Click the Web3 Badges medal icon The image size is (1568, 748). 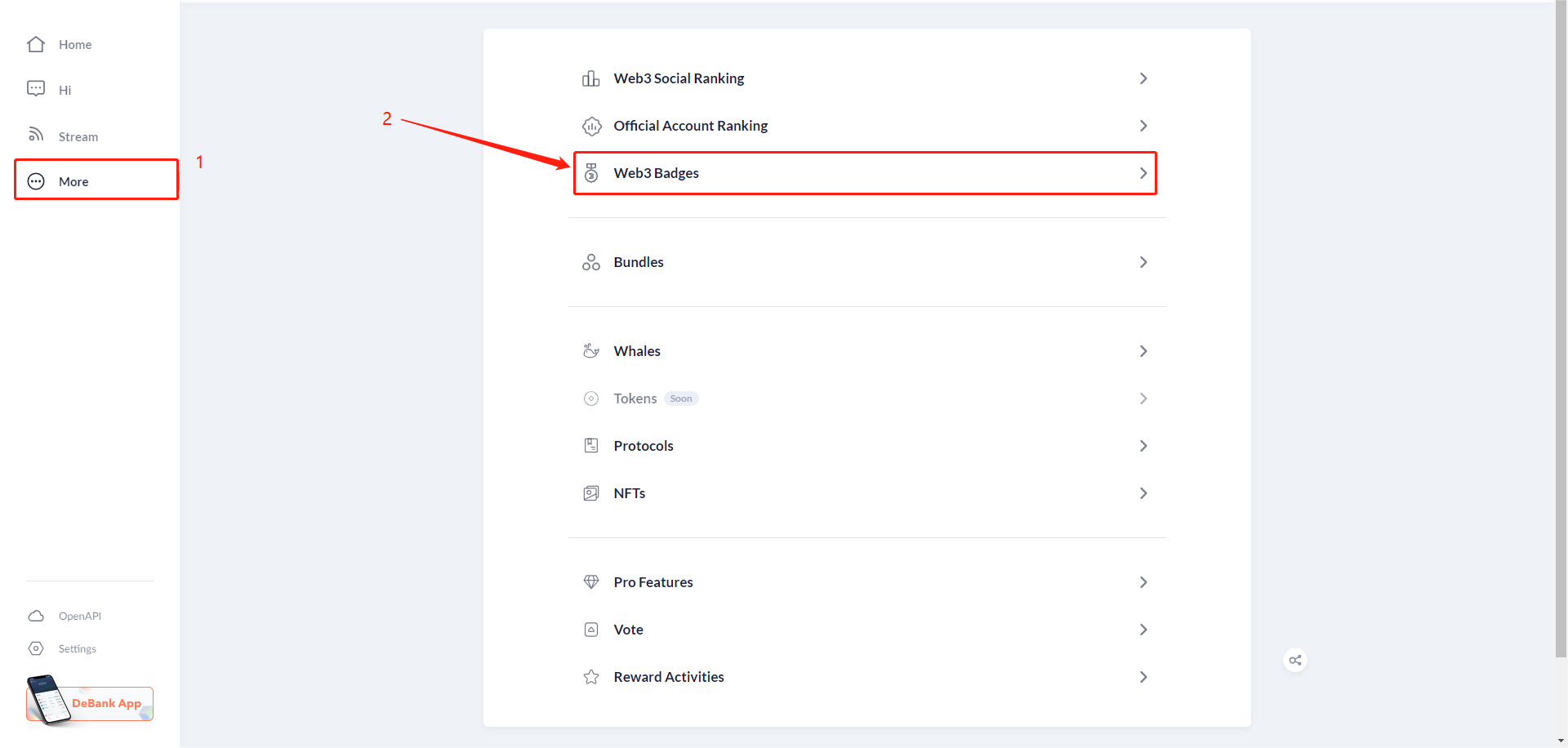(591, 173)
